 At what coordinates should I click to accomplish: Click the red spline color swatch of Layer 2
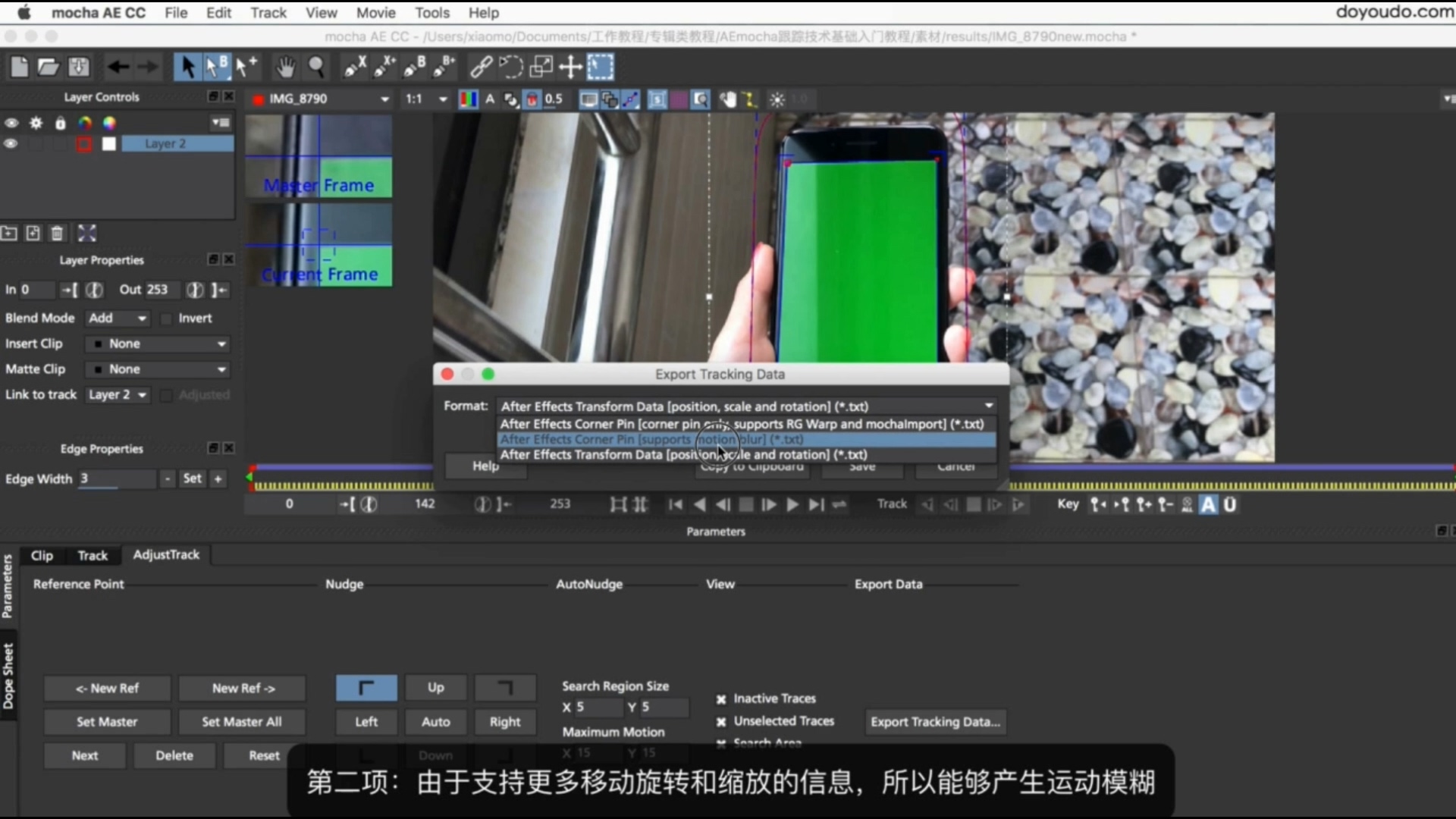point(83,144)
